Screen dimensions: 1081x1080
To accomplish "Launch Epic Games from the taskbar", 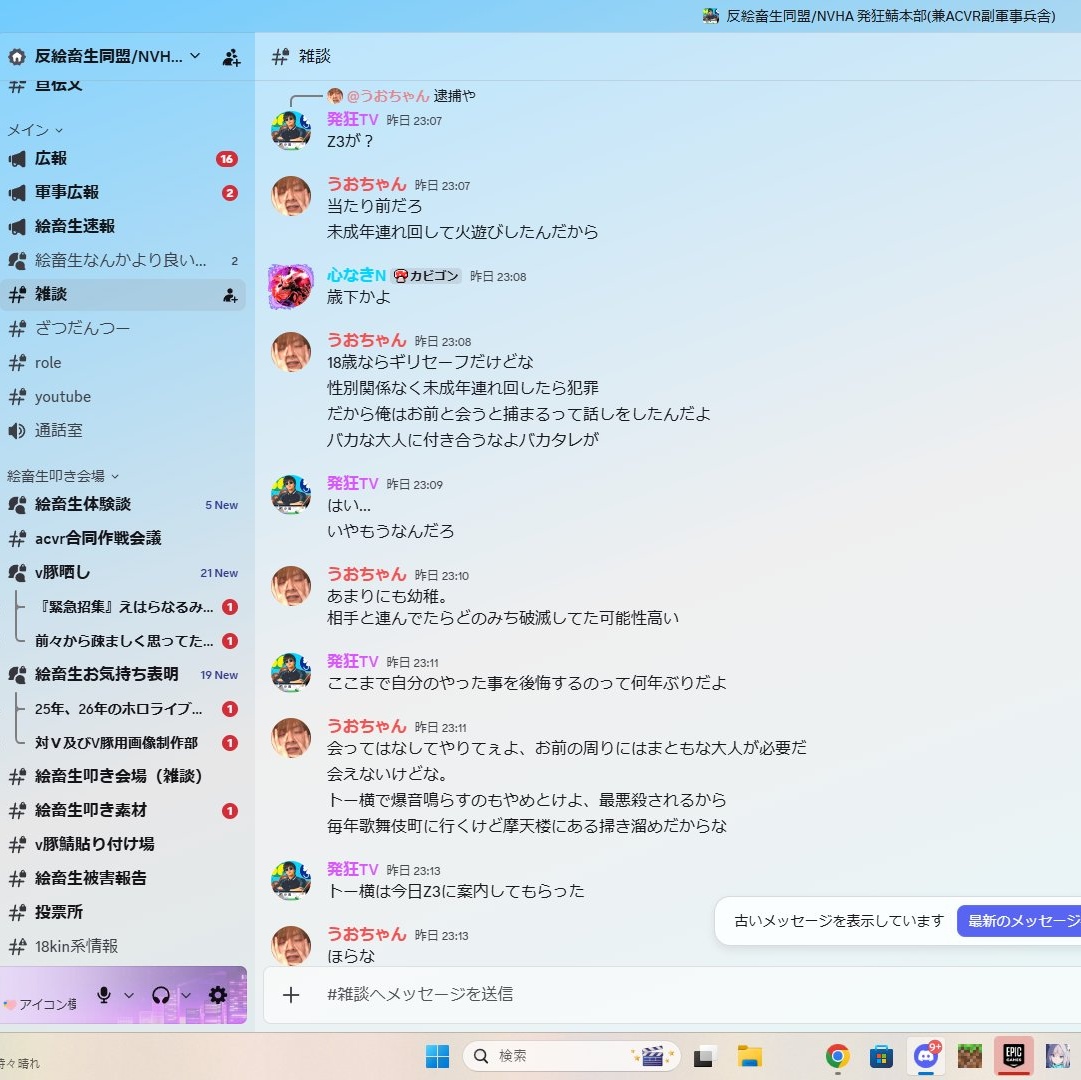I will 1013,1056.
